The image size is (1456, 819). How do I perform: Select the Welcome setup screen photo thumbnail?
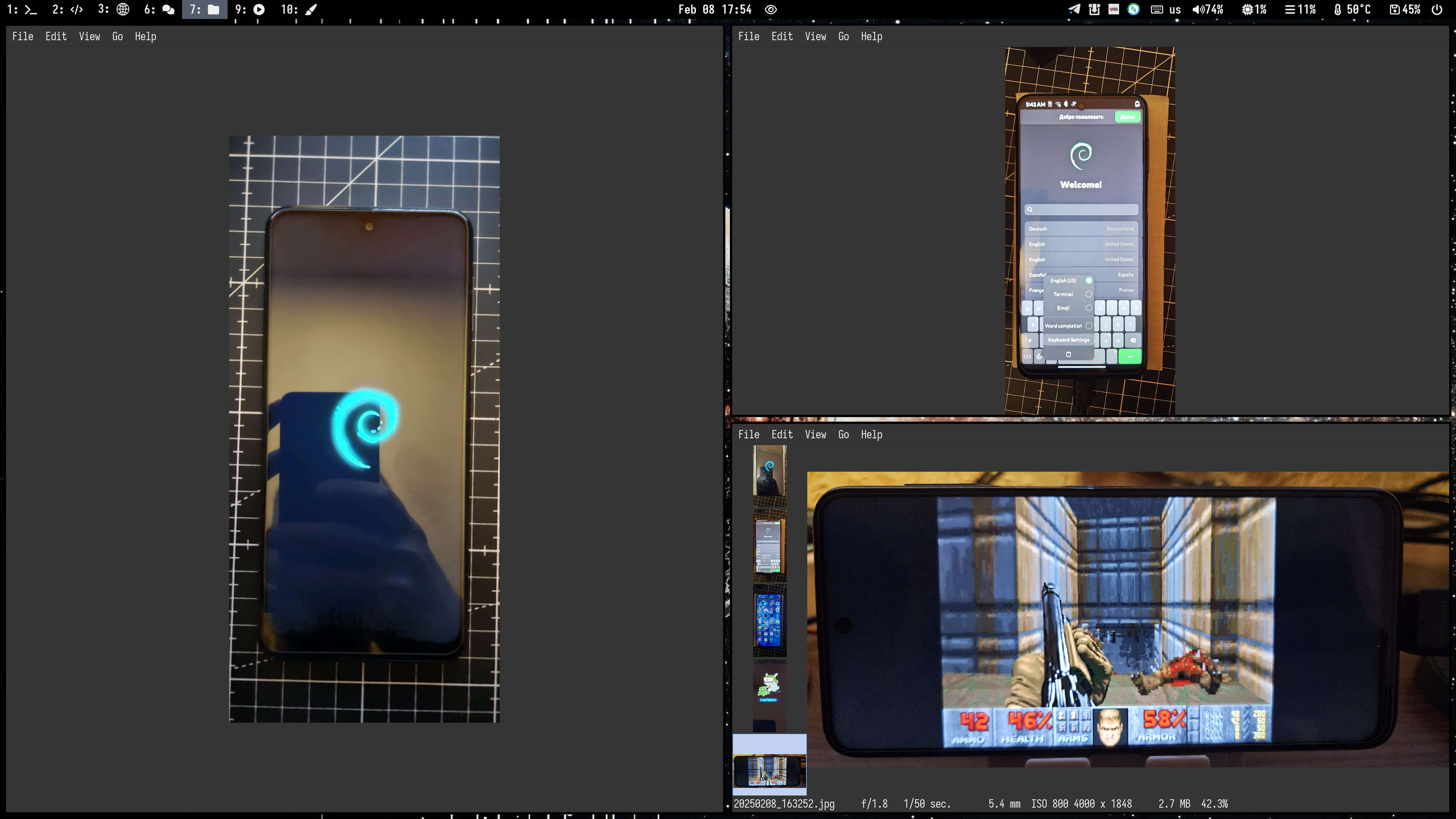coord(769,546)
